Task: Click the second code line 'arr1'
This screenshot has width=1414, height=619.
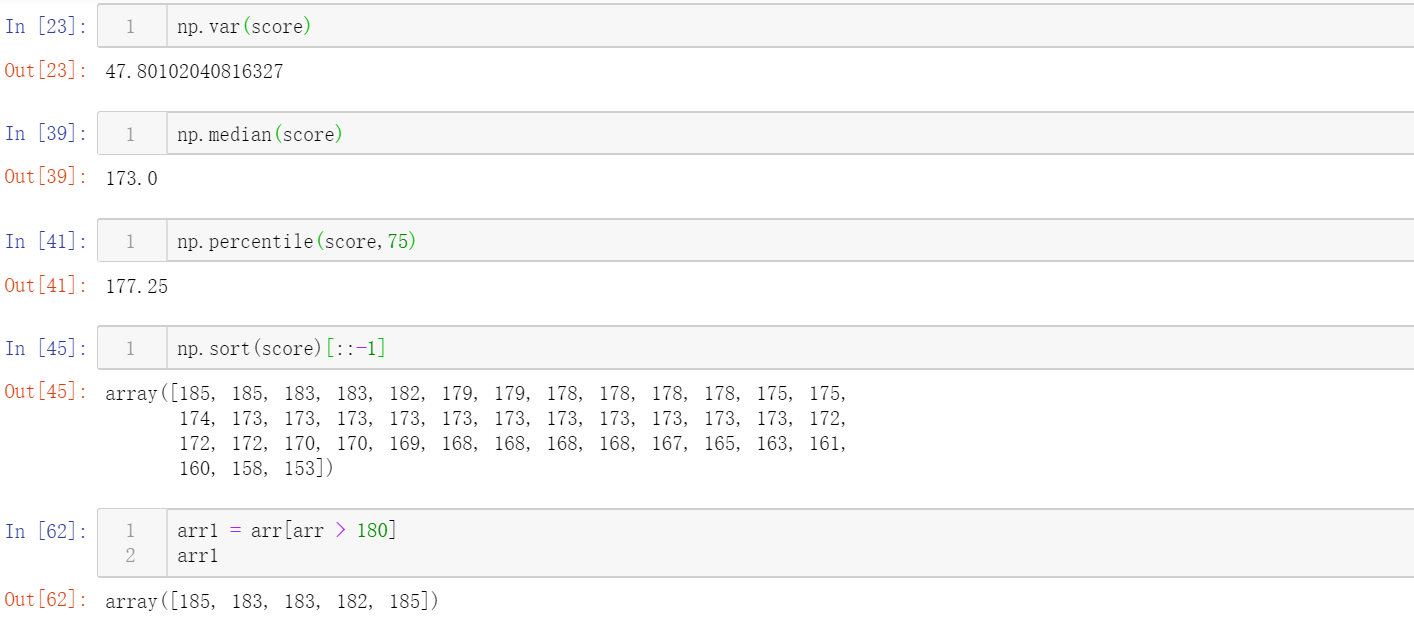Action: (x=197, y=555)
